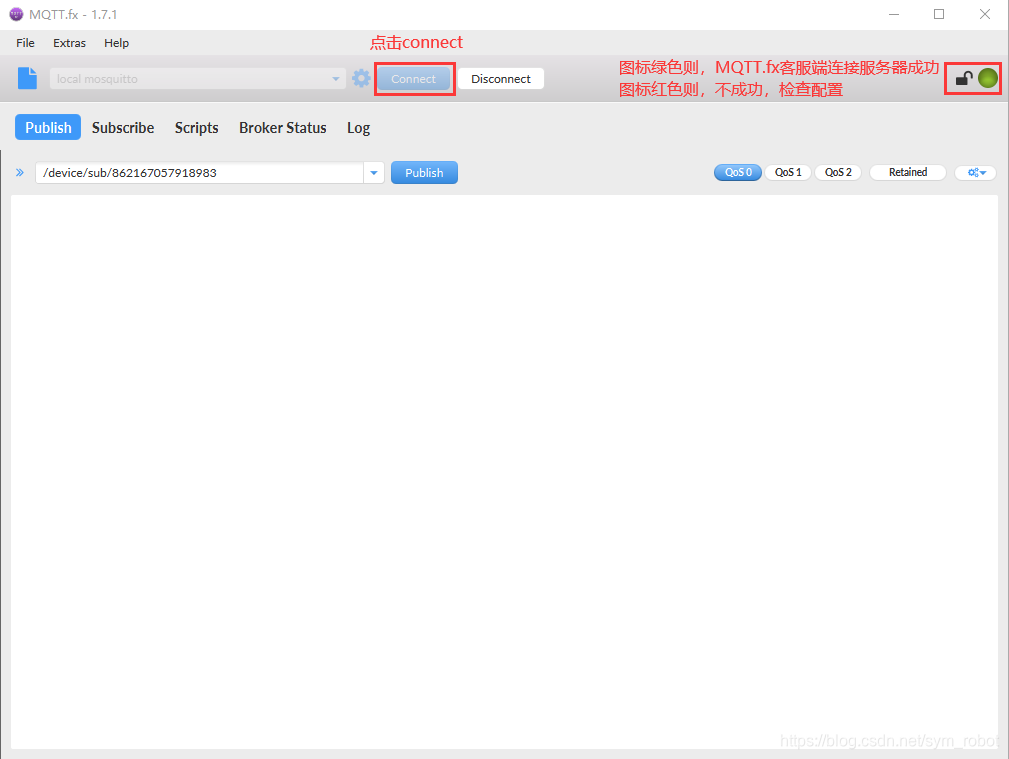
Task: Expand the publish topic history dropdown arrow
Action: (x=374, y=173)
